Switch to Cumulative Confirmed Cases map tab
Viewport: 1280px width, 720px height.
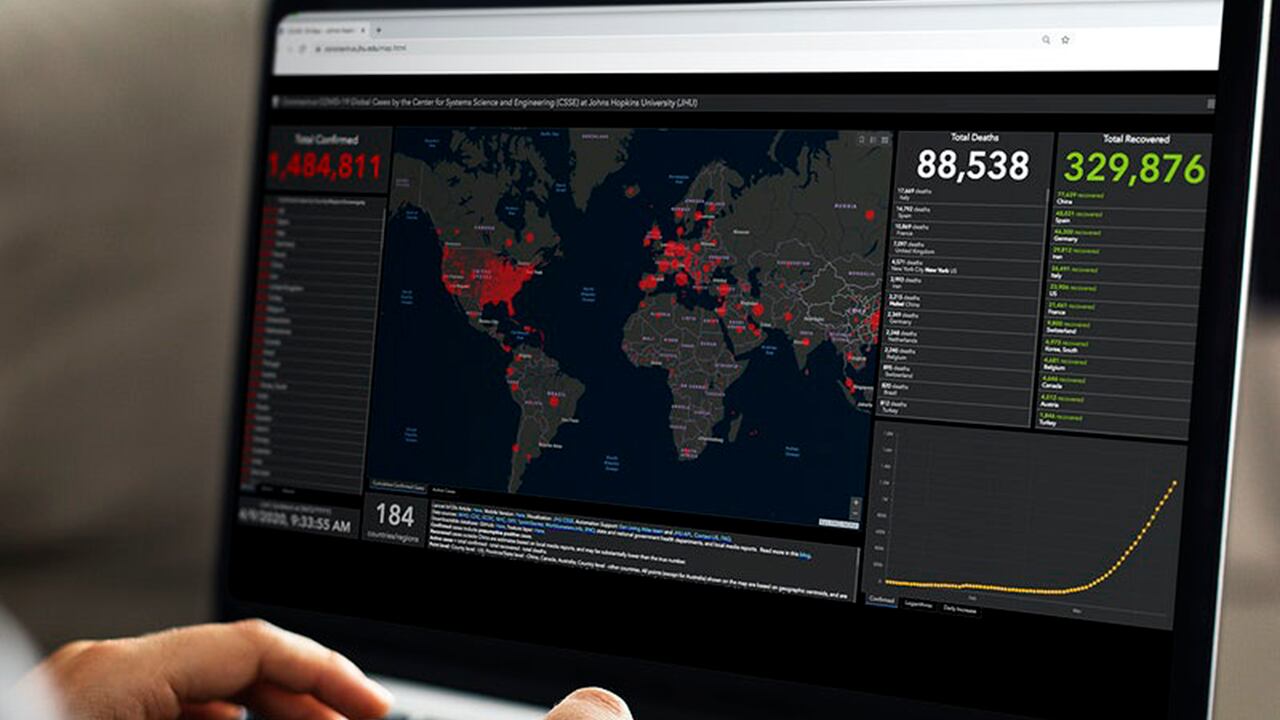[398, 485]
